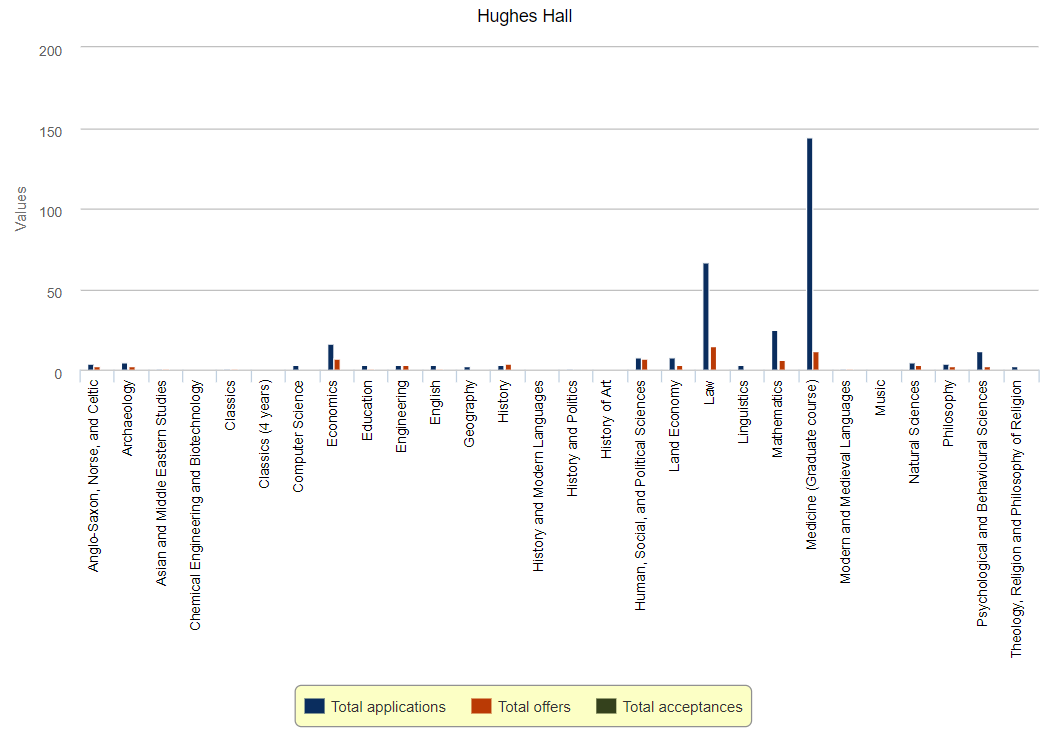Click the Psychological and Behavioural Sciences label

click(x=983, y=503)
